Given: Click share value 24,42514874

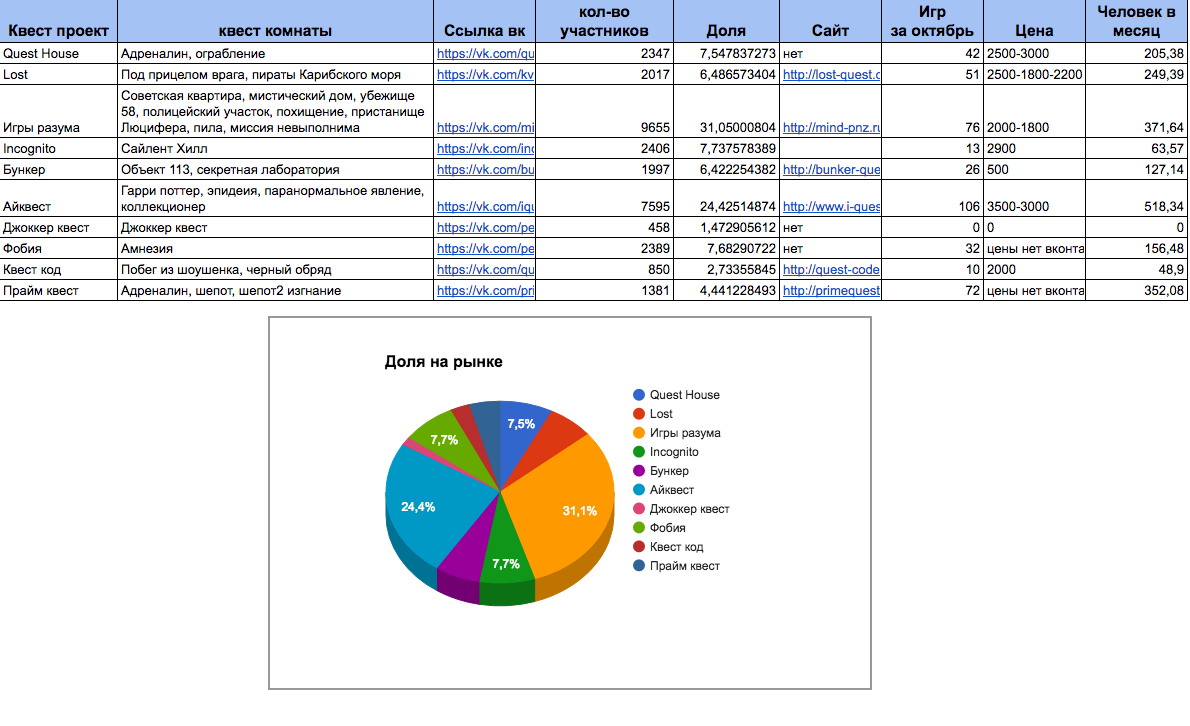Looking at the screenshot, I should [726, 199].
